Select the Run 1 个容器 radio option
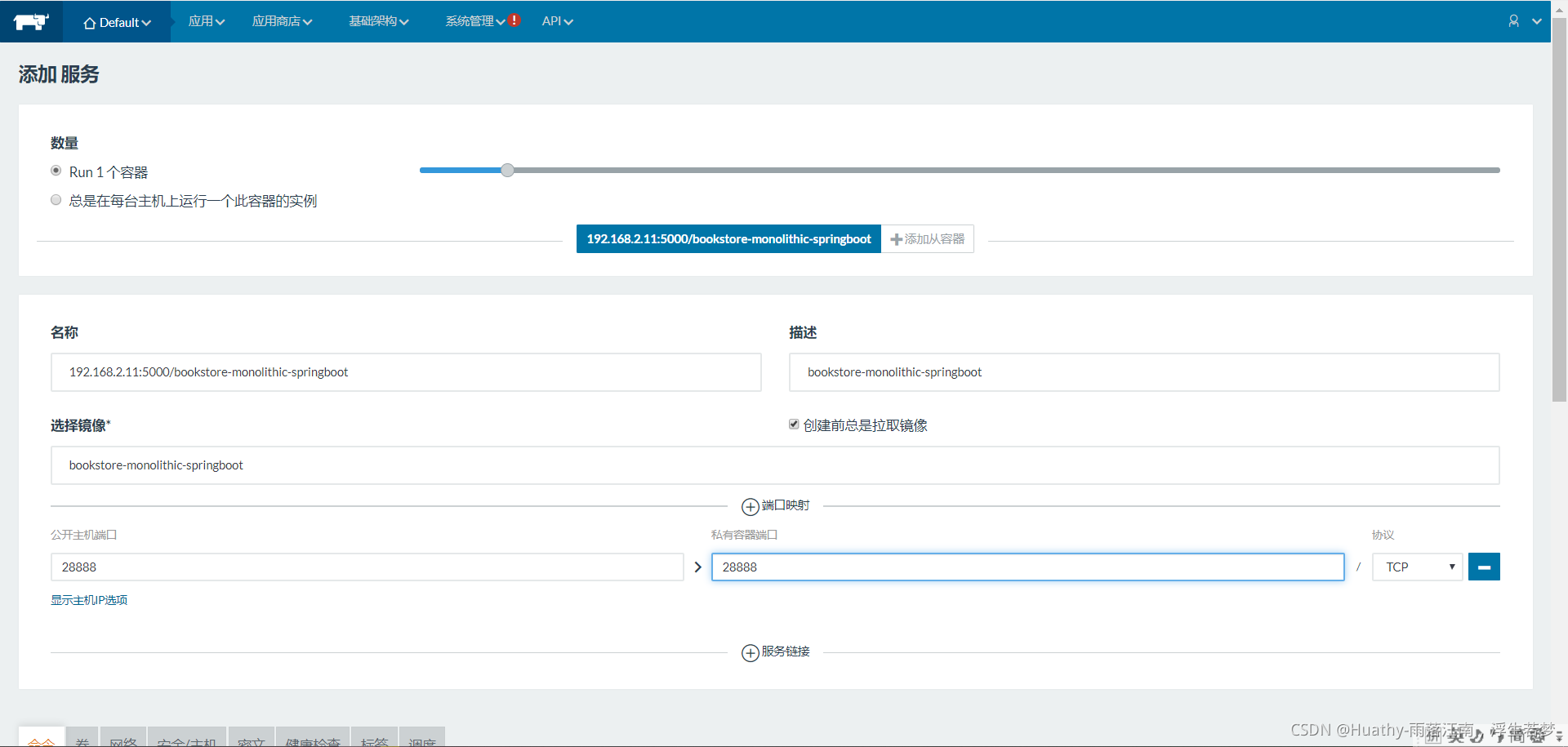The width and height of the screenshot is (1568, 747). tap(56, 171)
